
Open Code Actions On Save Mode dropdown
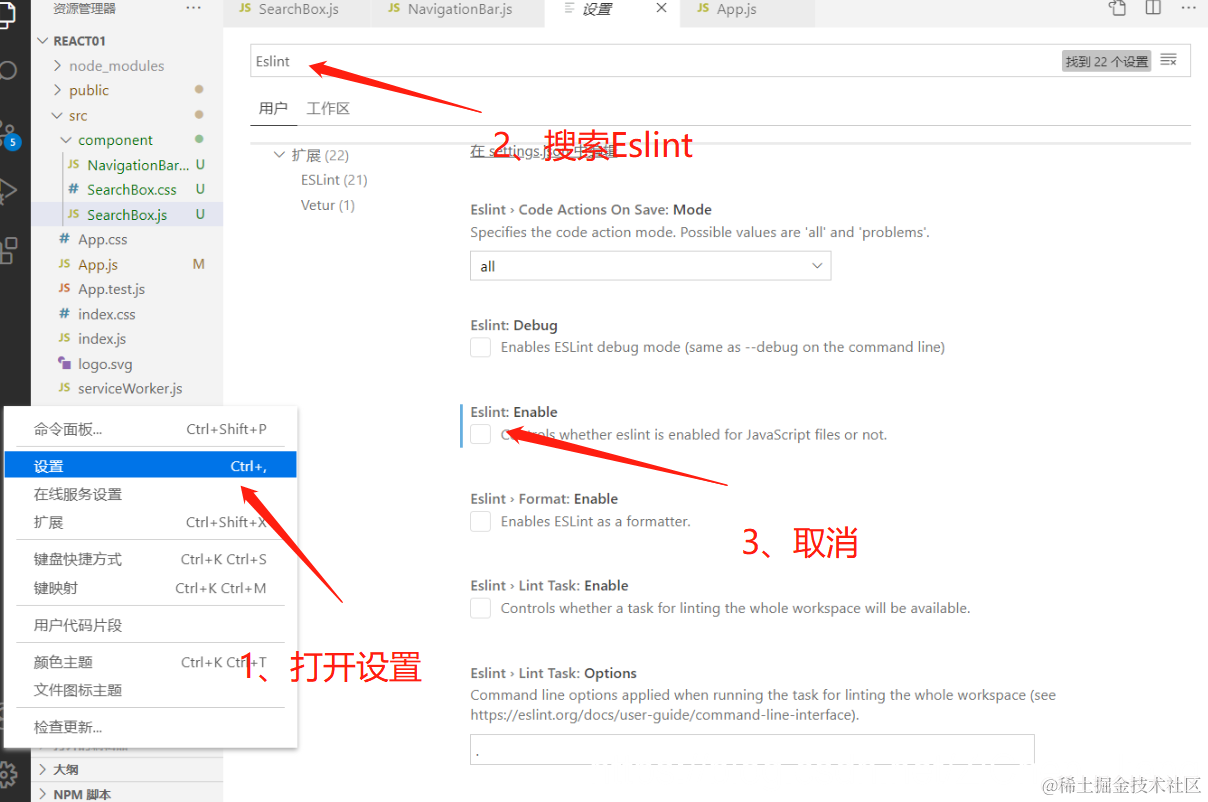pyautogui.click(x=650, y=266)
